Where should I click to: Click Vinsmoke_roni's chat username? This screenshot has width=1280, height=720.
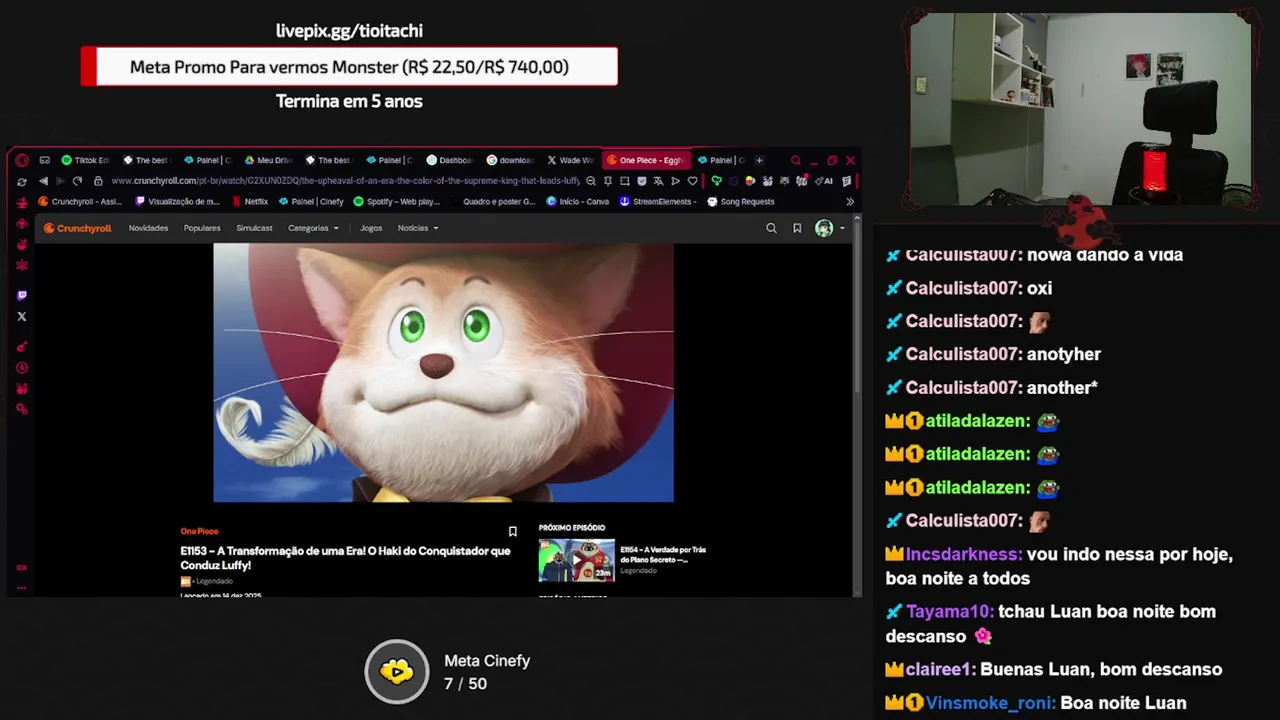pyautogui.click(x=990, y=703)
